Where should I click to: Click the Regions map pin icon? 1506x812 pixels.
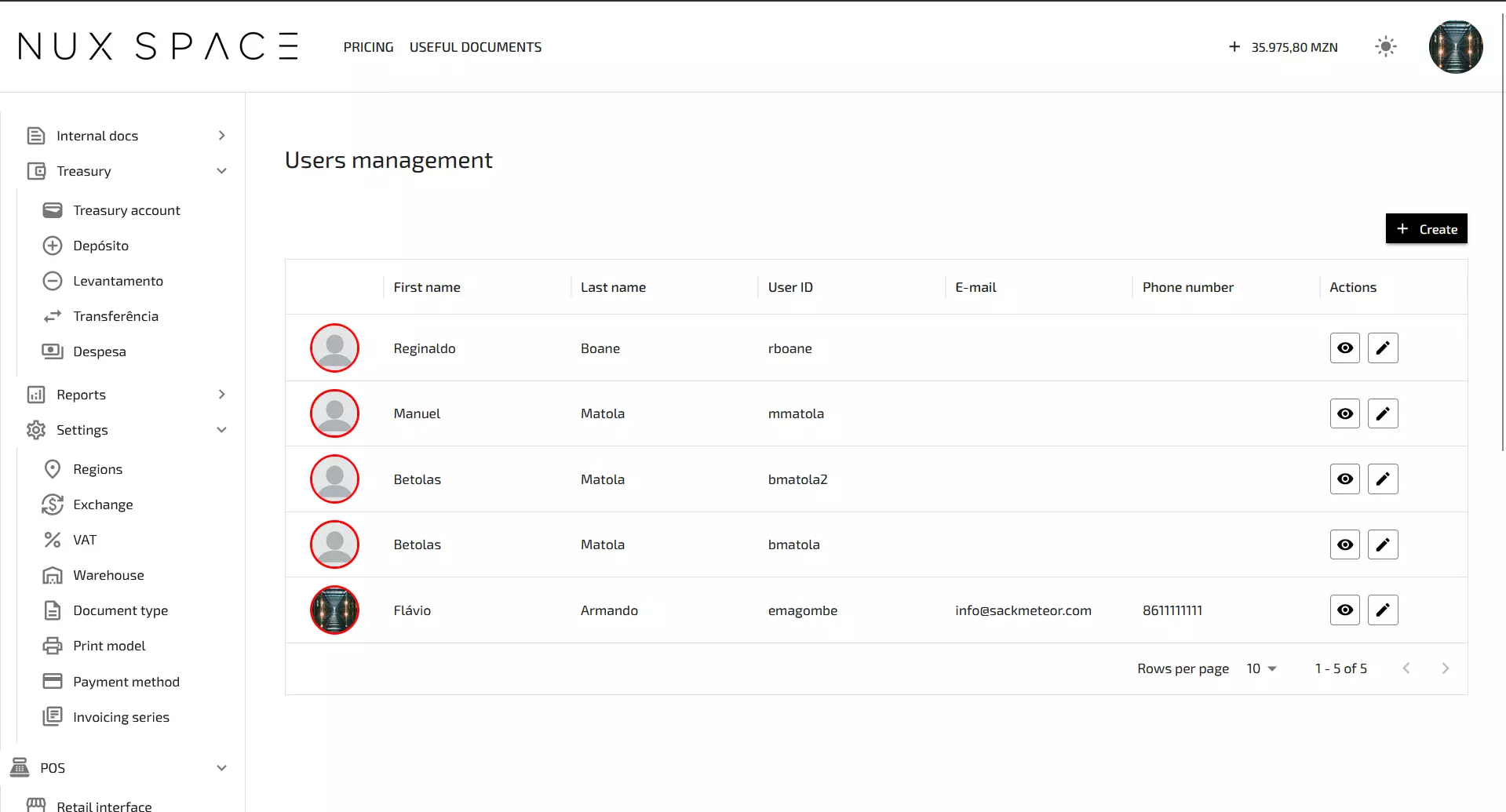point(53,469)
